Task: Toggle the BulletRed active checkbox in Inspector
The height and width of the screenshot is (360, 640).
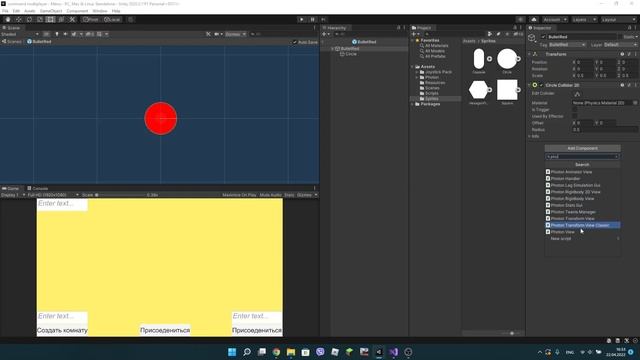Action: pos(543,37)
